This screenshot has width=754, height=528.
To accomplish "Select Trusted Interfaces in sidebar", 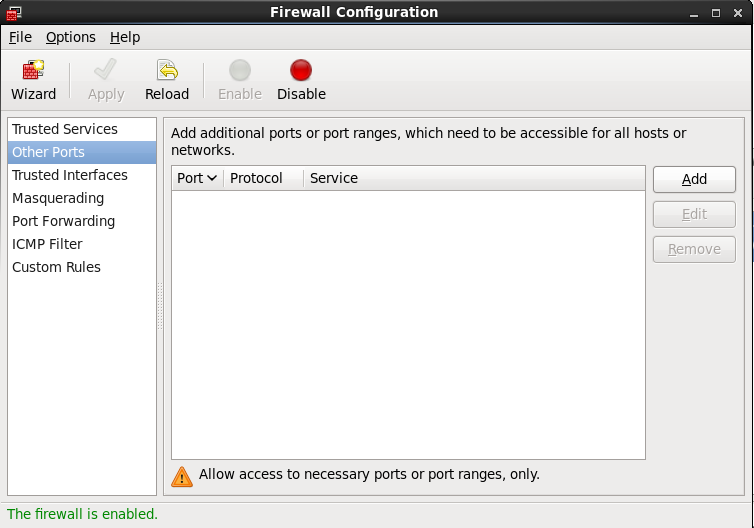I will pos(82,175).
